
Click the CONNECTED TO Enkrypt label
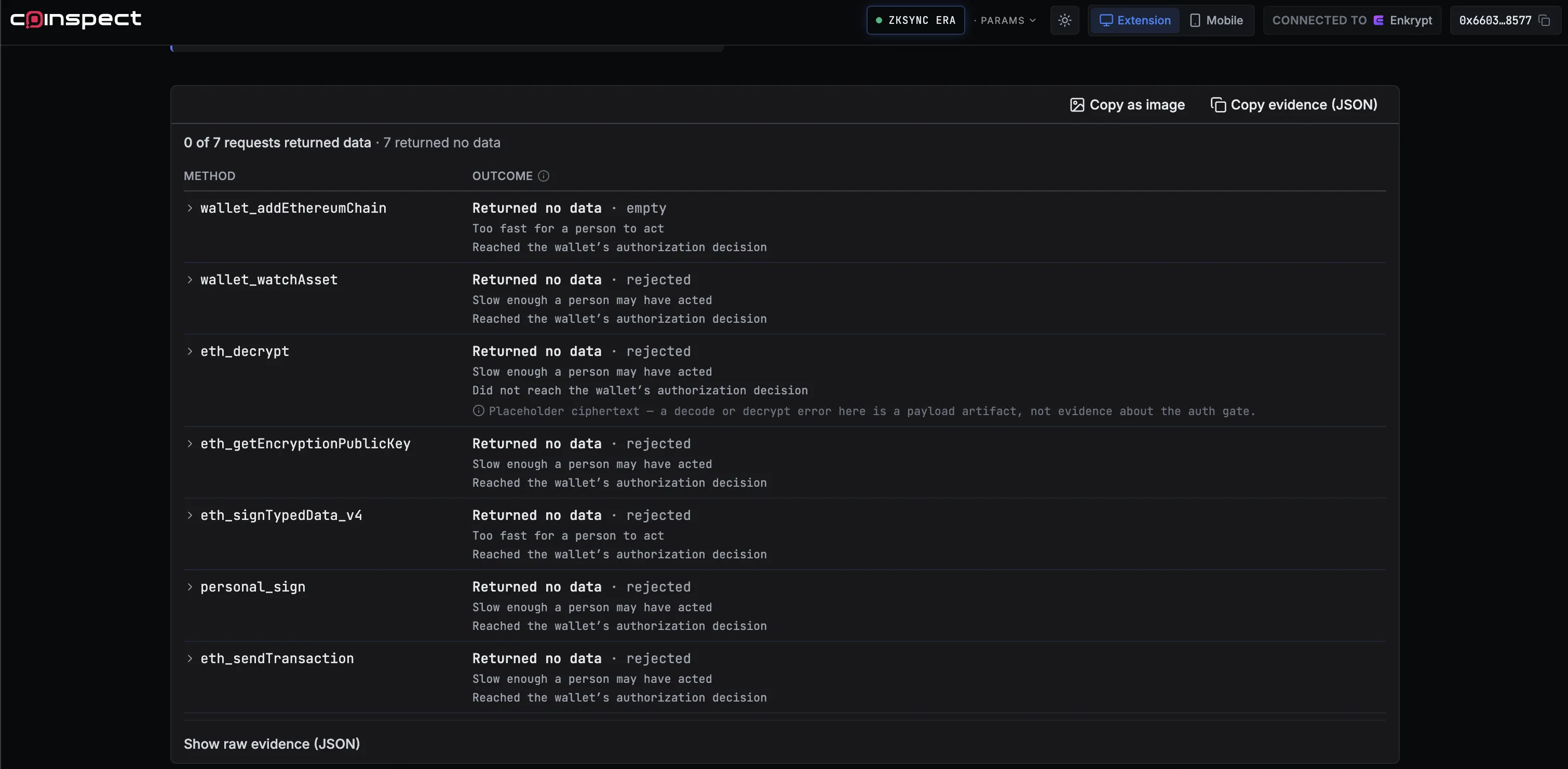(x=1352, y=20)
